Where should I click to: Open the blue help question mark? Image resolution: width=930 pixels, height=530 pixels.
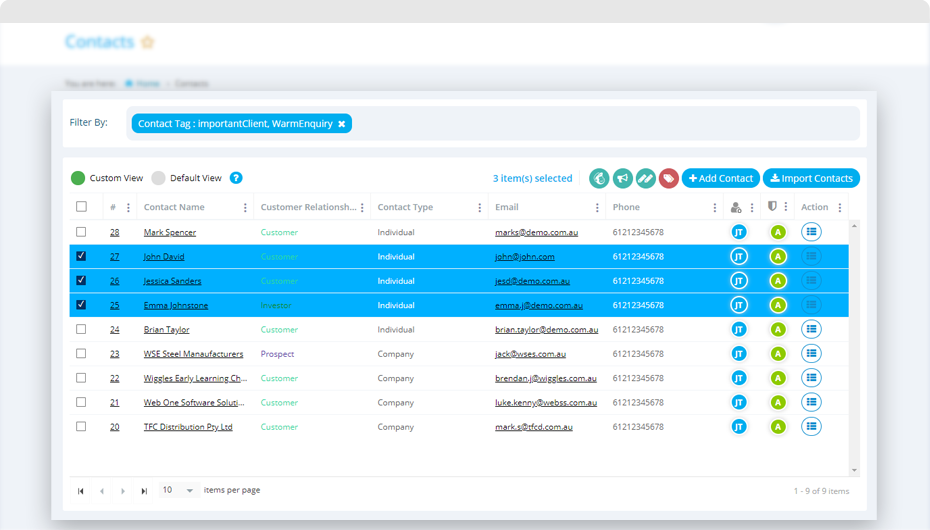pos(236,178)
